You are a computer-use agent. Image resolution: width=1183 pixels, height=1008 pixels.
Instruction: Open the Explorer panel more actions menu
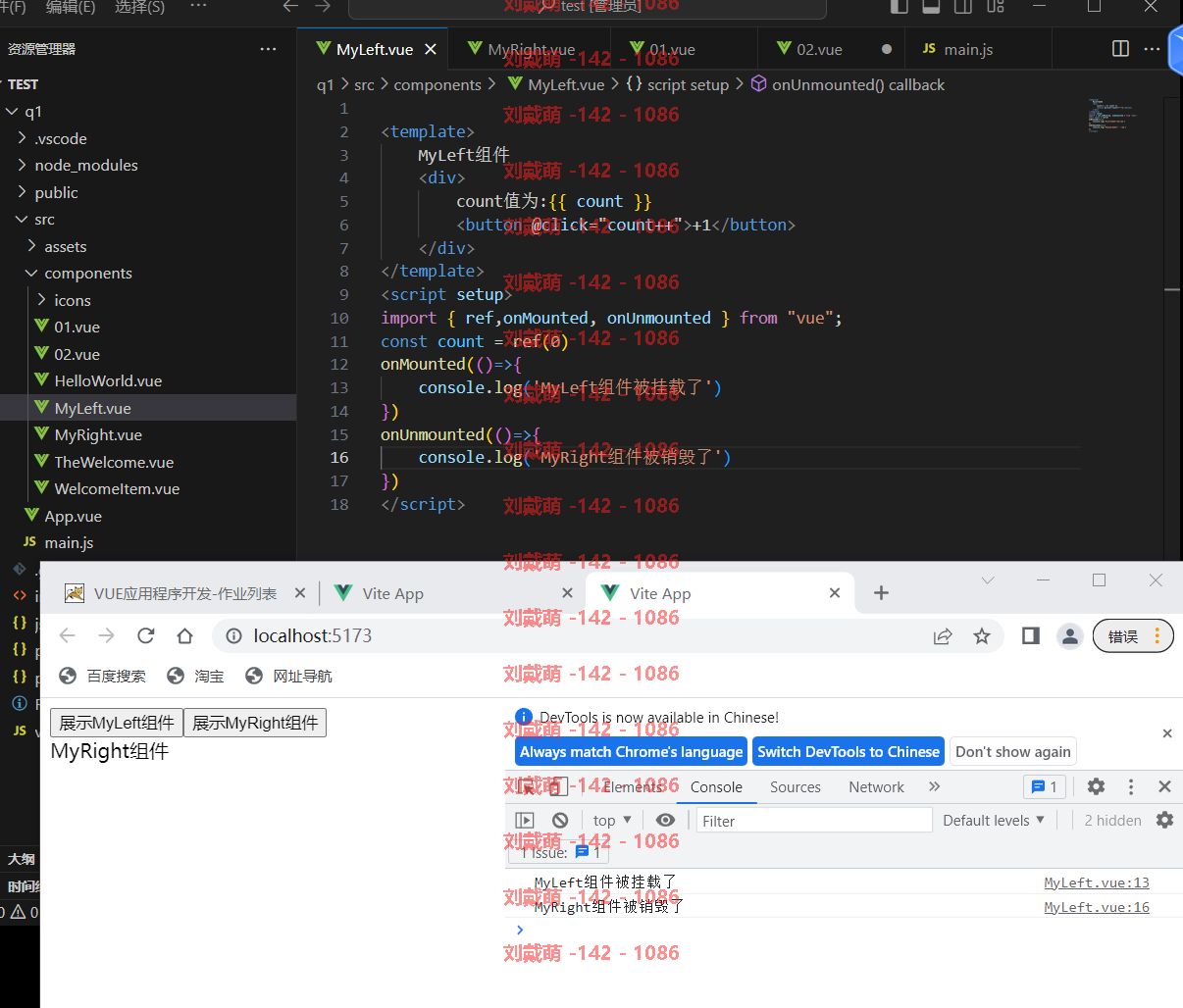pyautogui.click(x=268, y=49)
